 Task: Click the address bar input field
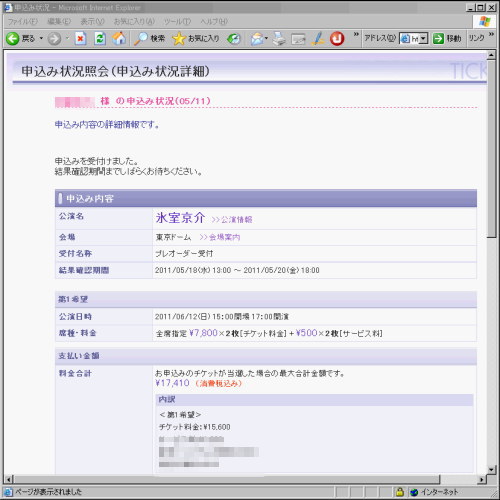[x=409, y=39]
